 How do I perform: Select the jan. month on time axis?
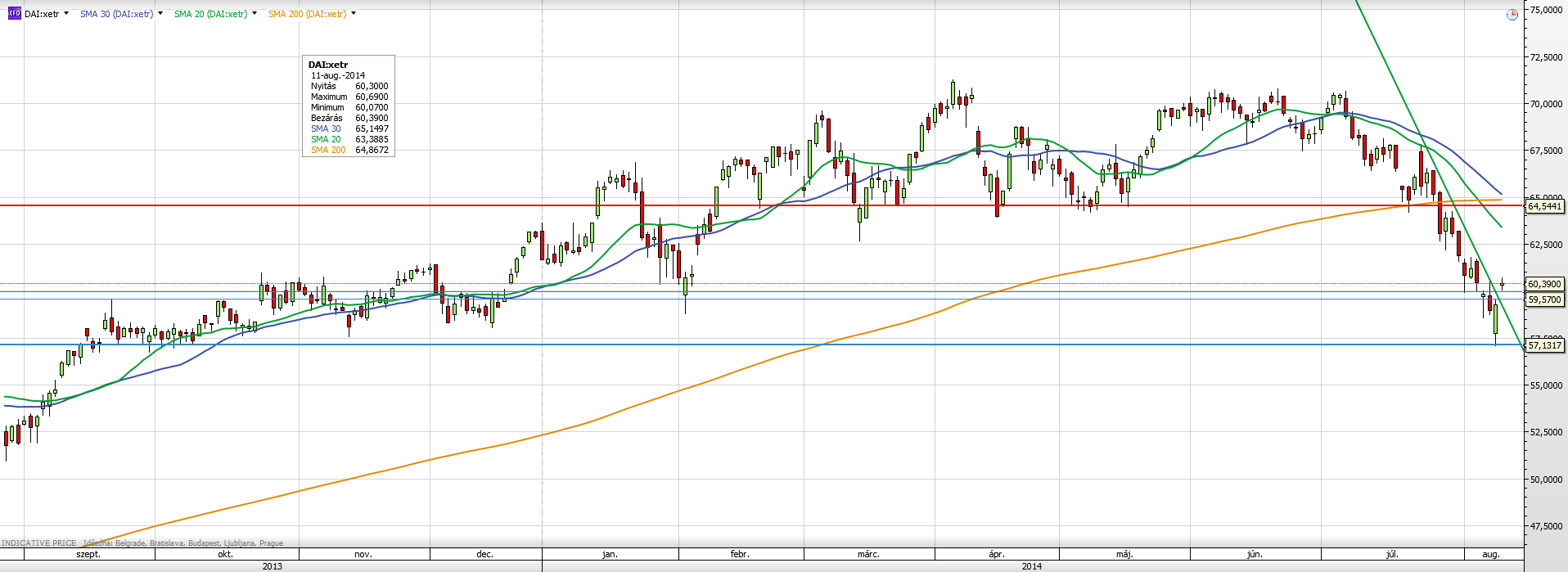(x=610, y=554)
